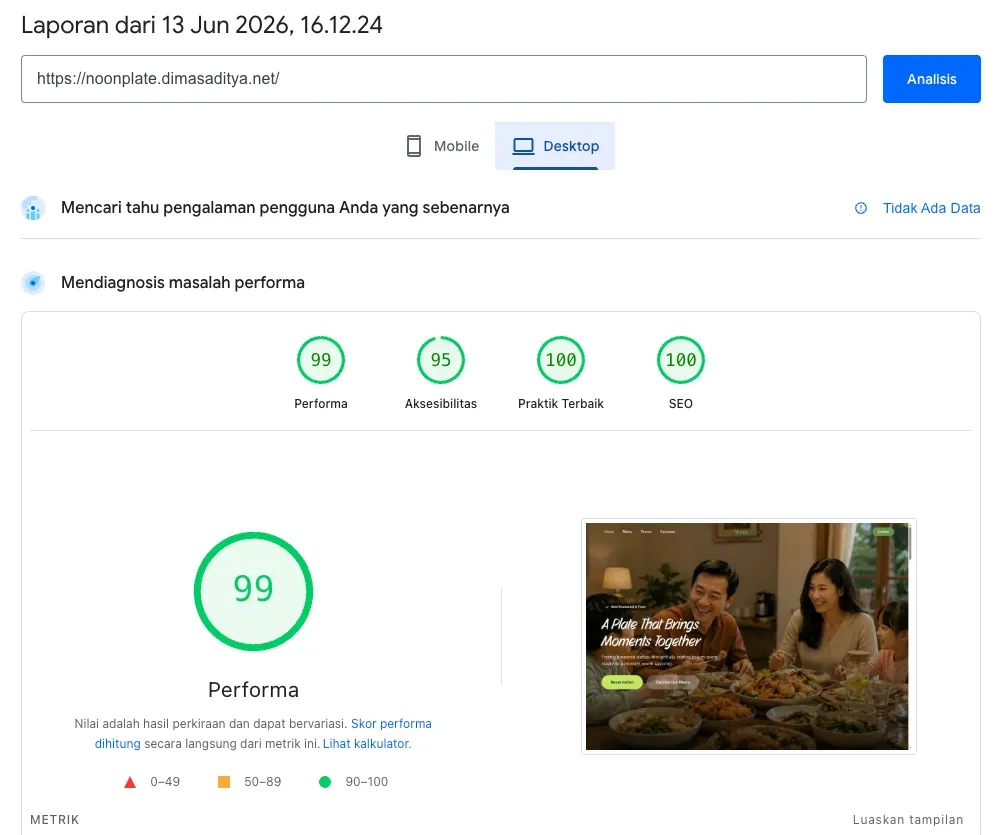Open the Tidak Ada Data link
997x835 pixels.
click(x=931, y=208)
